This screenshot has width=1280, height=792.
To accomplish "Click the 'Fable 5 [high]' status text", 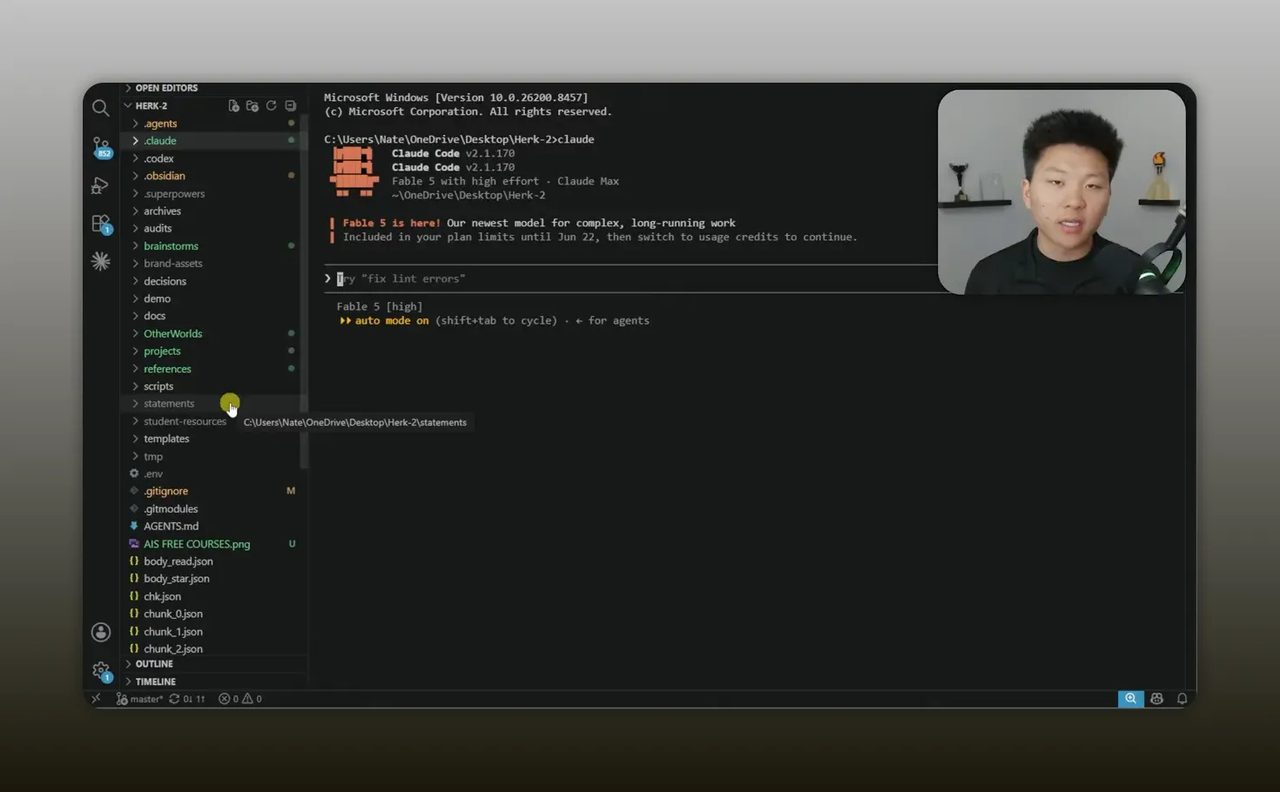I will (379, 307).
